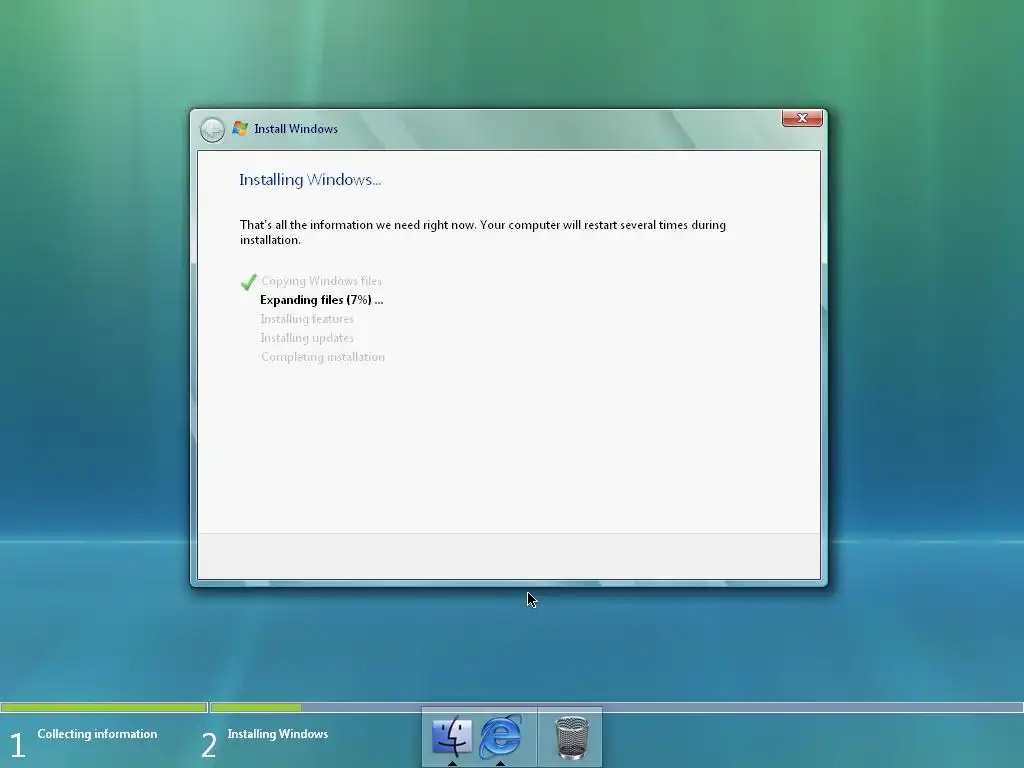Click the stage number 1
This screenshot has width=1024, height=768.
[18, 745]
